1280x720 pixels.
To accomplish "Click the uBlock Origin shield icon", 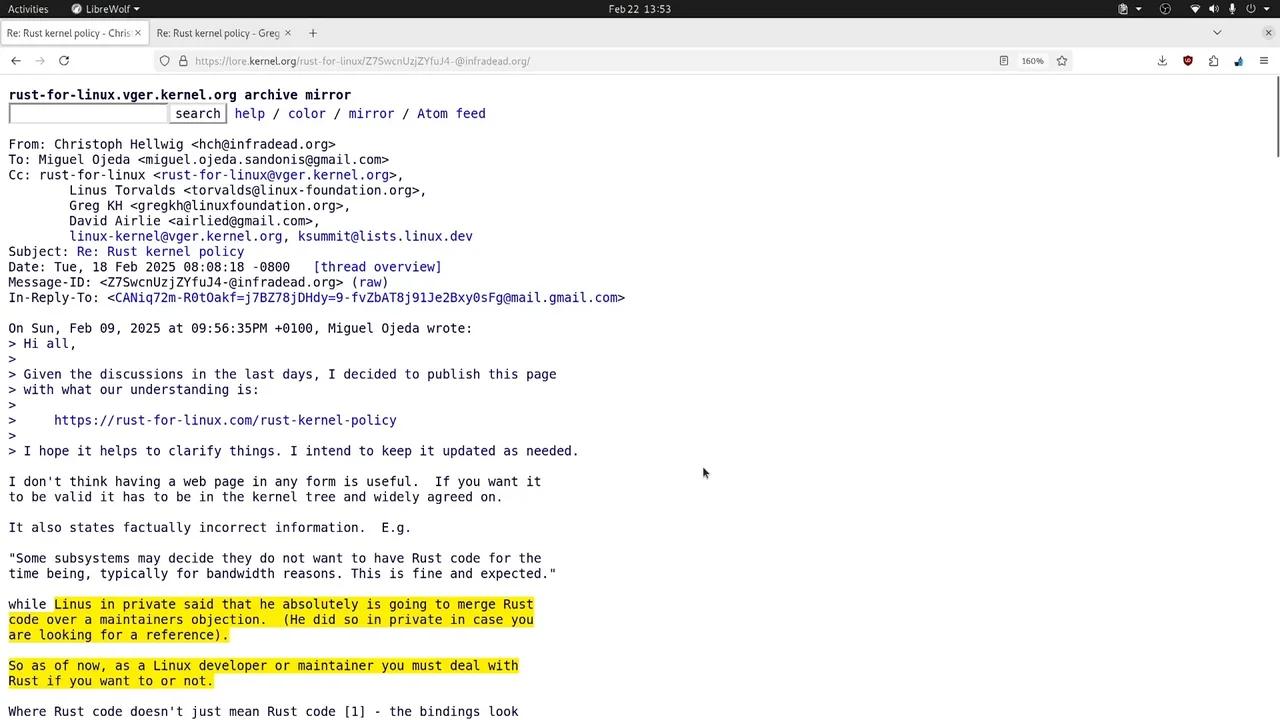I will 1188,61.
